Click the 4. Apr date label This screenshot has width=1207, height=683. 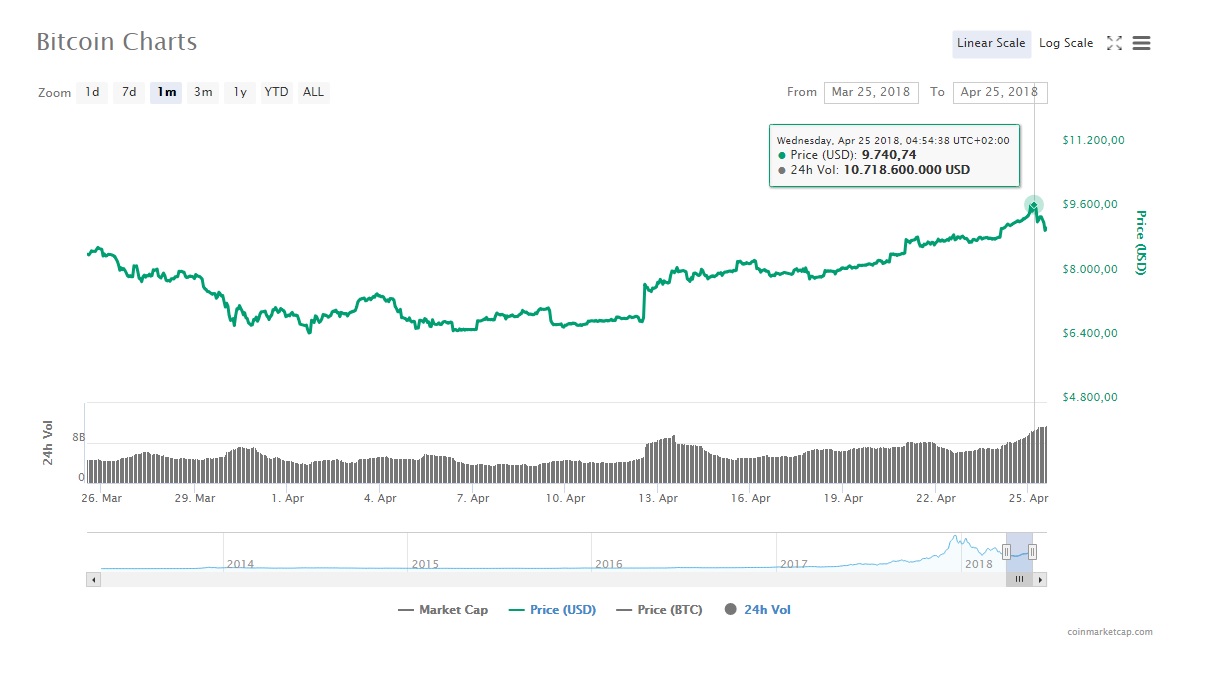380,498
